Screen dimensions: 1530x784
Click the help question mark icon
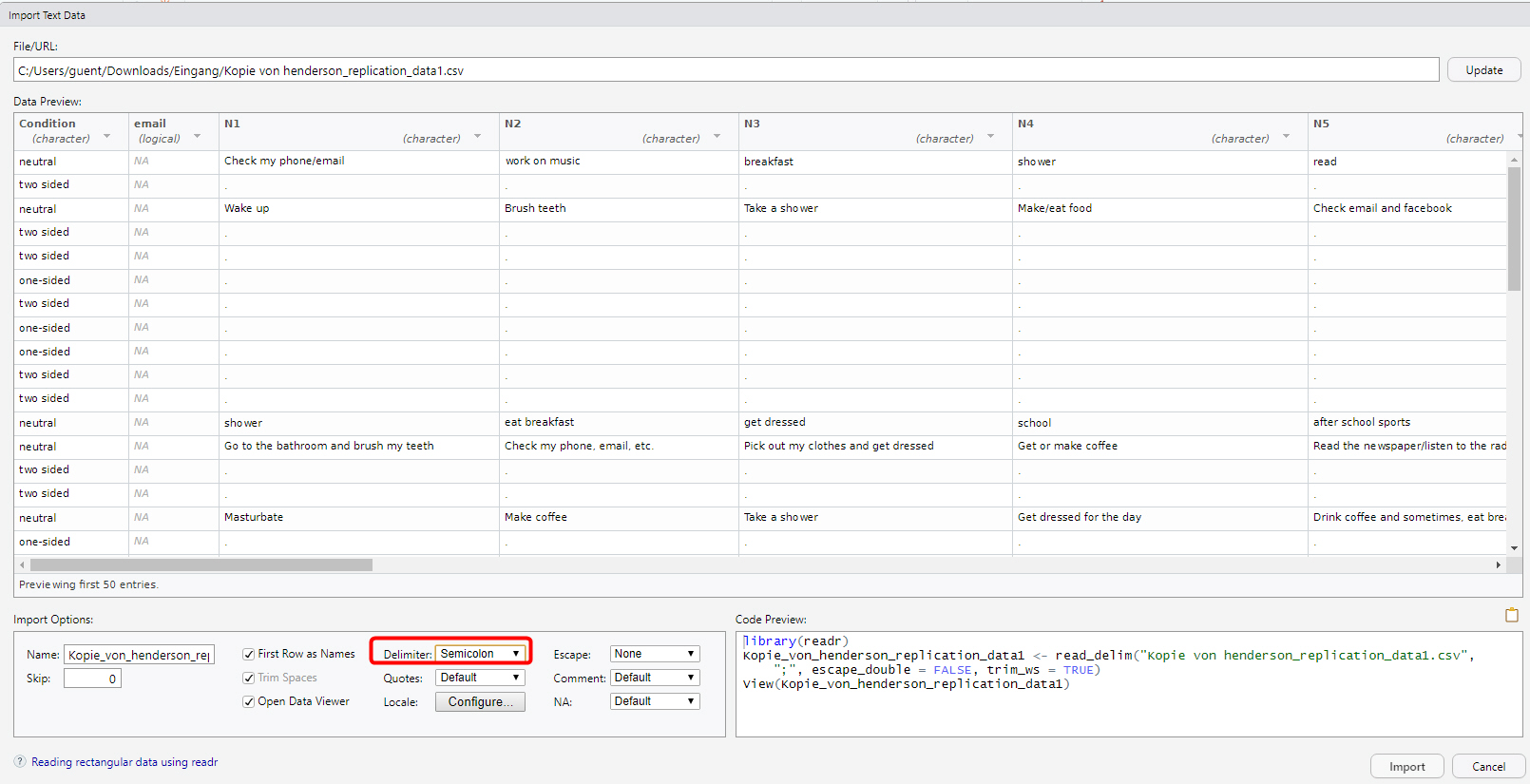[x=20, y=761]
